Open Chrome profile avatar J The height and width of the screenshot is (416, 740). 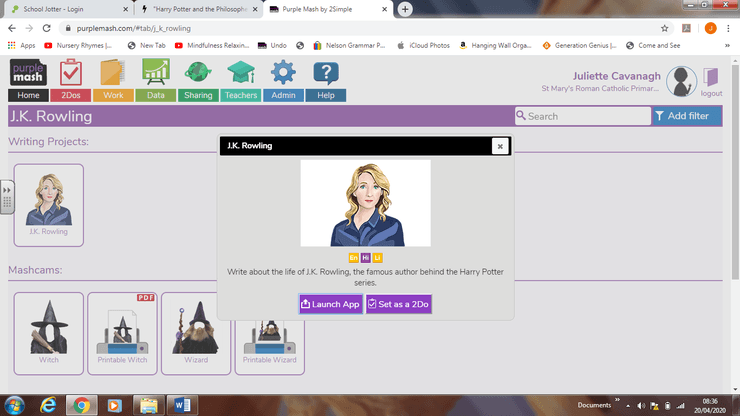click(710, 28)
